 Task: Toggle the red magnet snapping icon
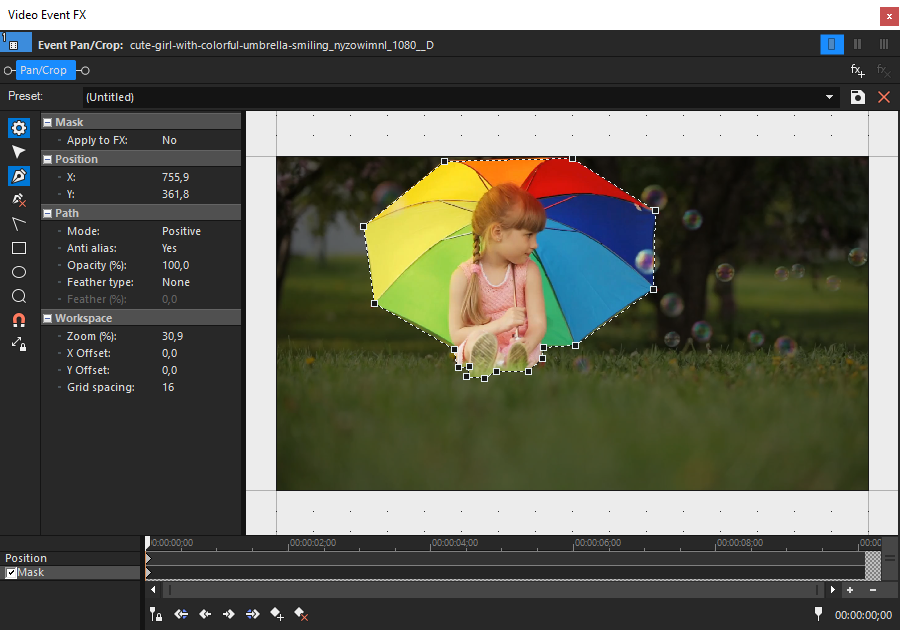tap(19, 320)
